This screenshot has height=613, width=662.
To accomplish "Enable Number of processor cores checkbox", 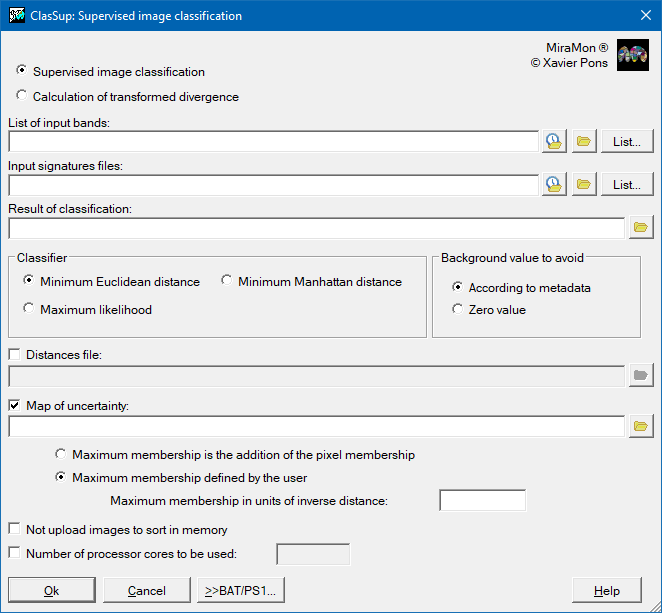I will tap(15, 552).
